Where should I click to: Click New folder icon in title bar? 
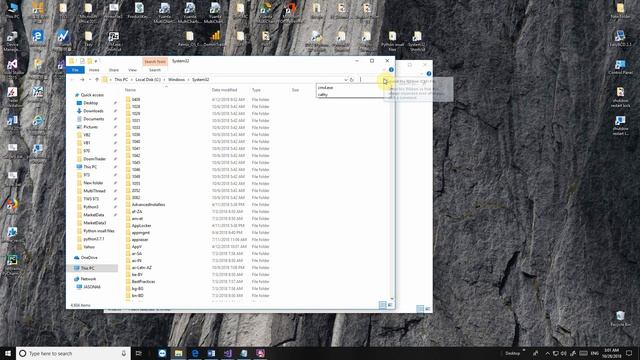[89, 61]
